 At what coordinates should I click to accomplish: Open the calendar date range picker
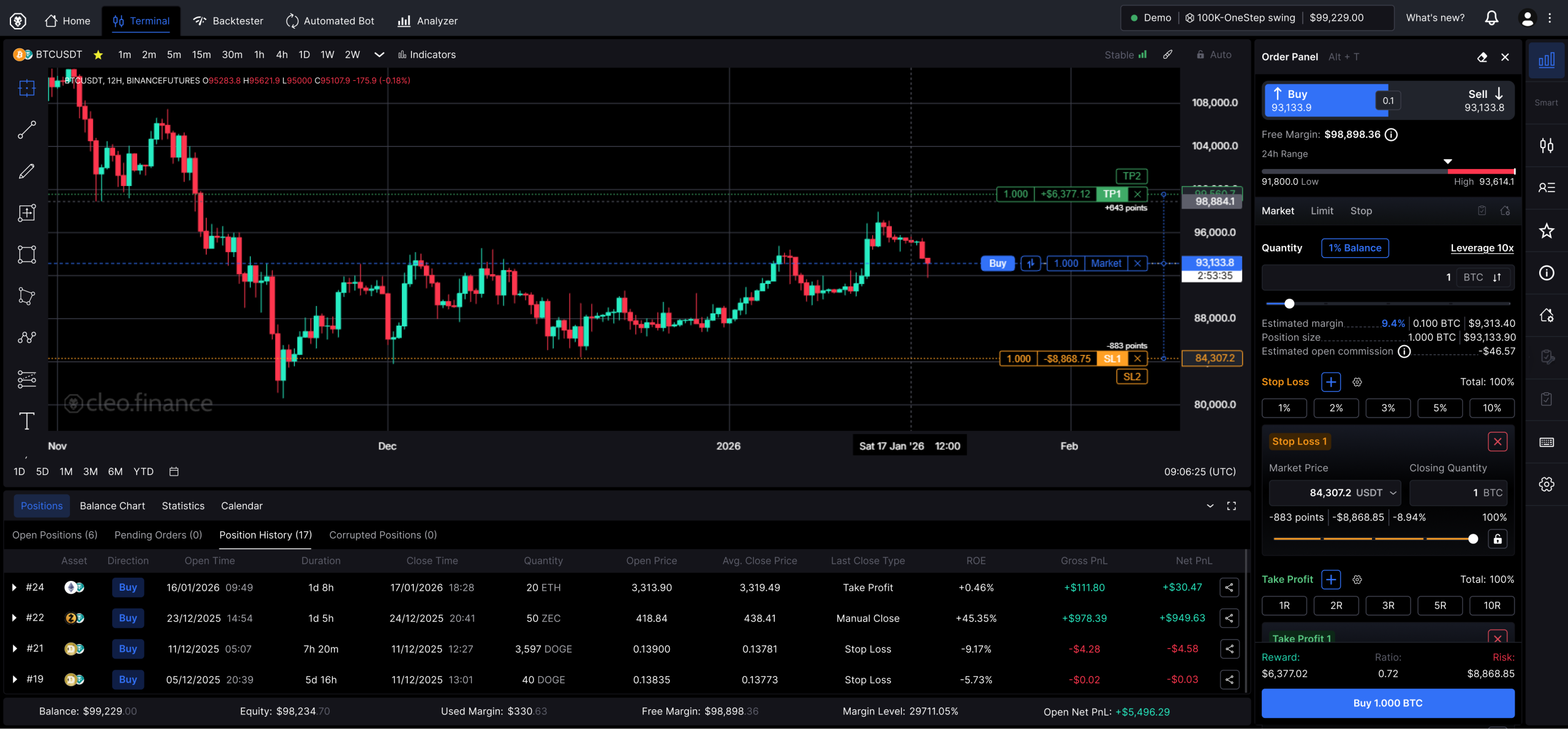click(174, 472)
